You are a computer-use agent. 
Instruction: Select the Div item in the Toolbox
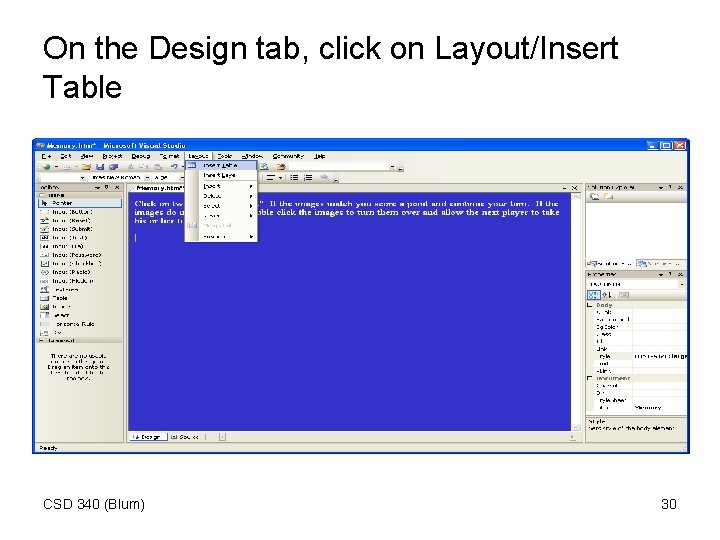pyautogui.click(x=80, y=332)
